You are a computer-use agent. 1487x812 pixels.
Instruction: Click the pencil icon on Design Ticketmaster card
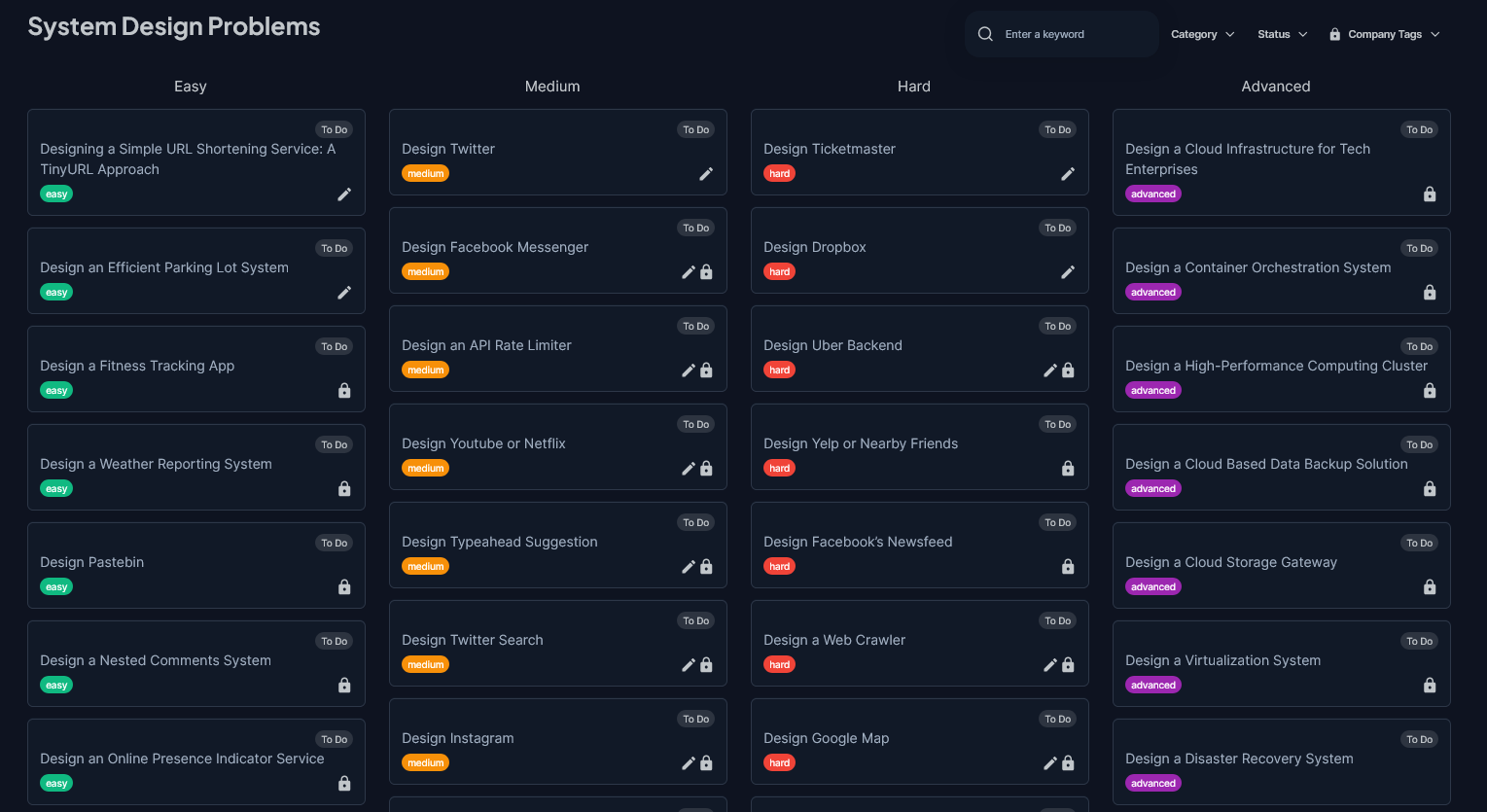[x=1068, y=174]
